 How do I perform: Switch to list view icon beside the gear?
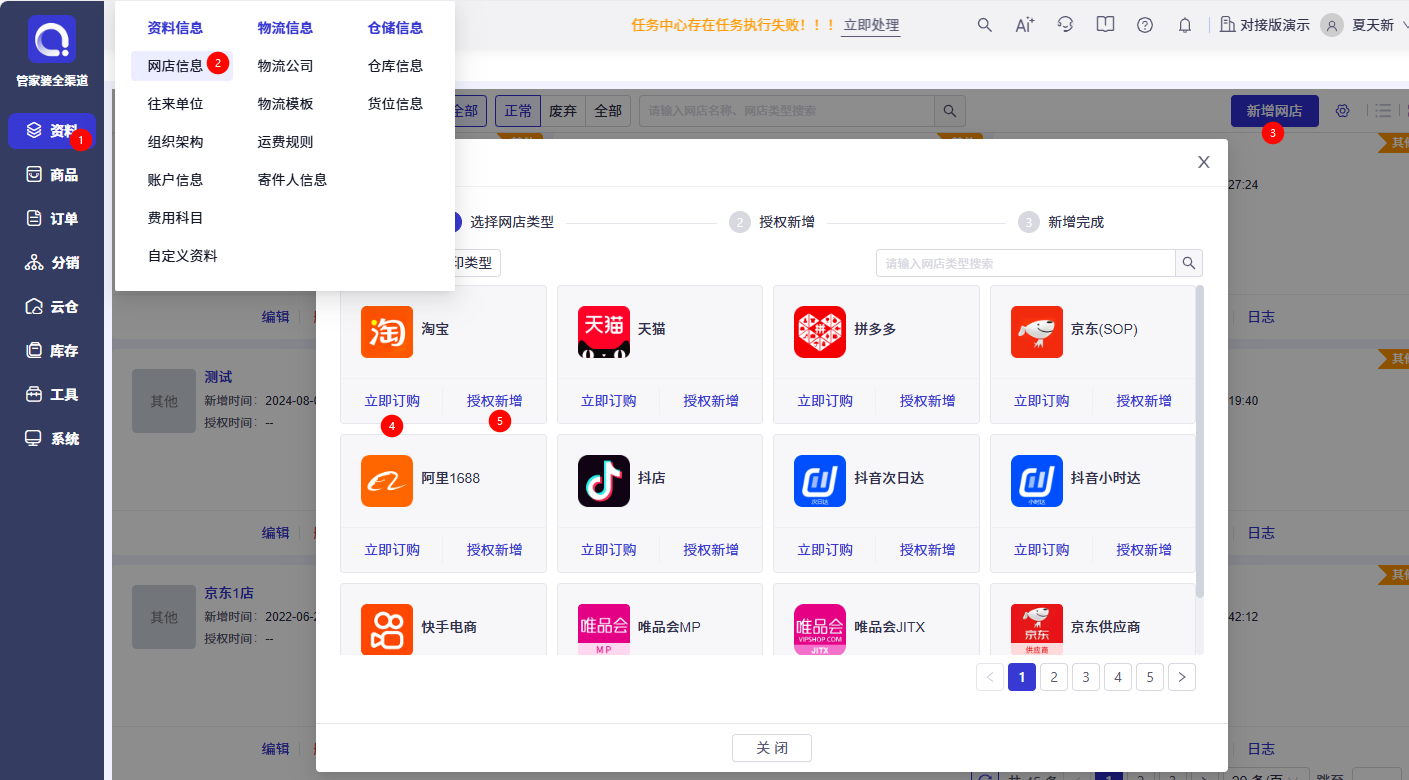pyautogui.click(x=1384, y=110)
